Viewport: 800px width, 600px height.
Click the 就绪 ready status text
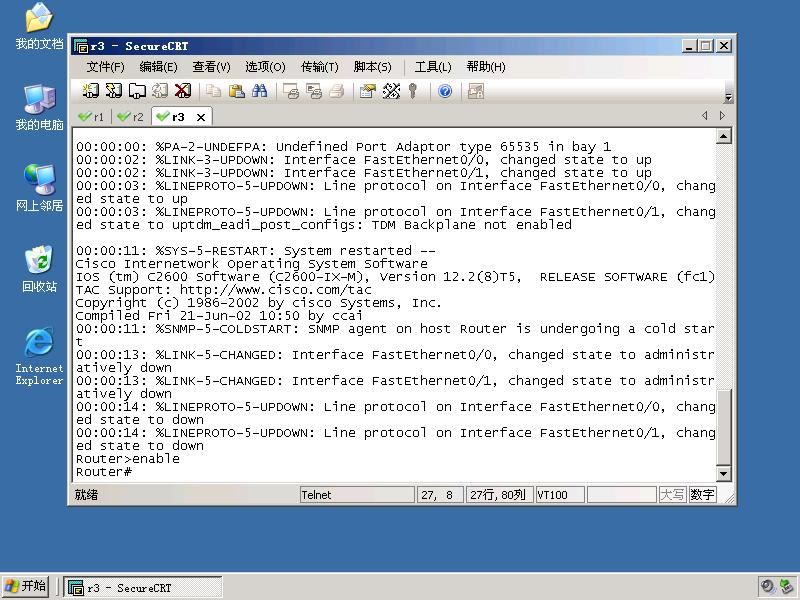coord(86,495)
